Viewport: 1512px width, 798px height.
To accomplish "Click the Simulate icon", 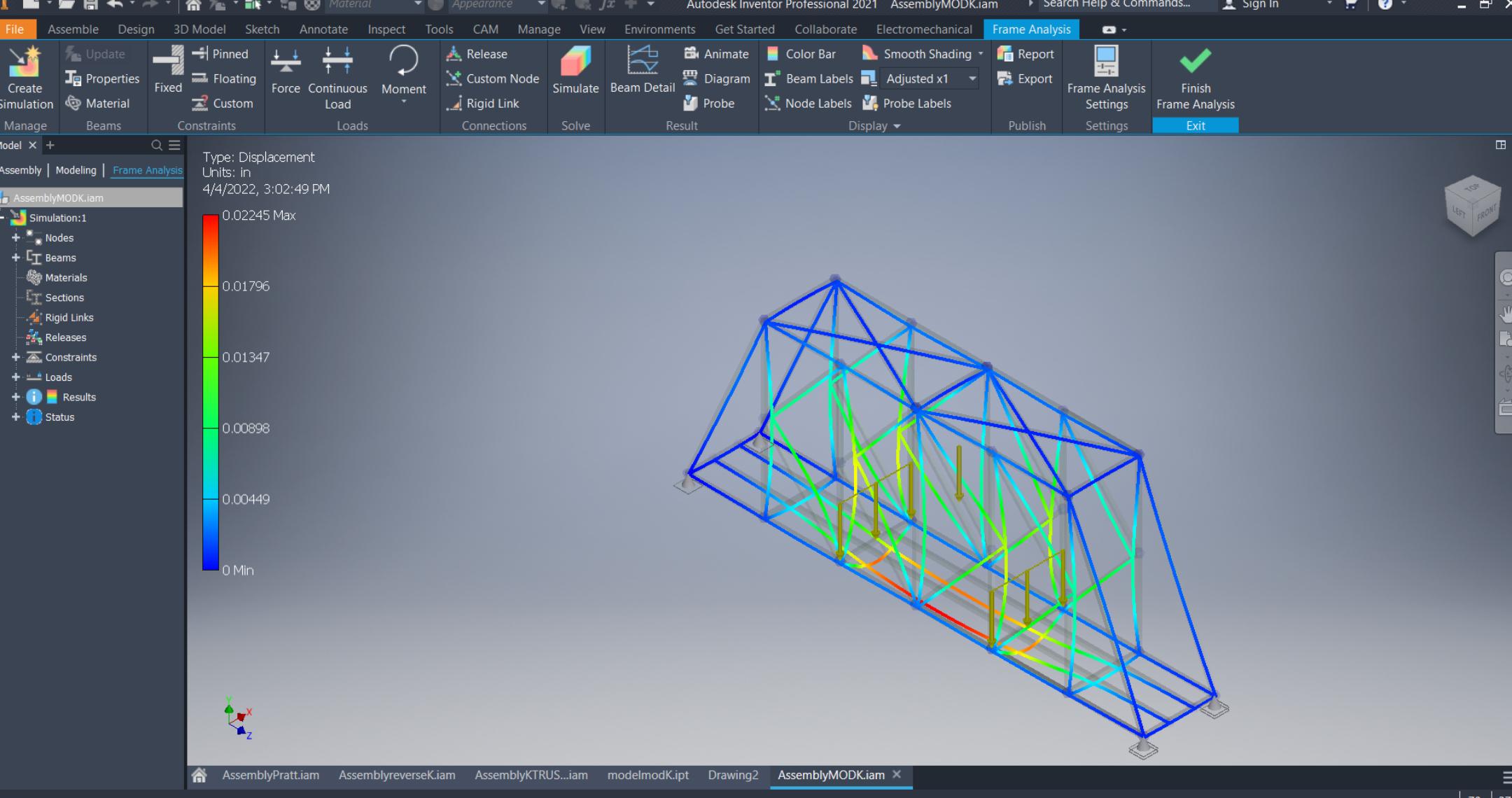I will click(575, 70).
